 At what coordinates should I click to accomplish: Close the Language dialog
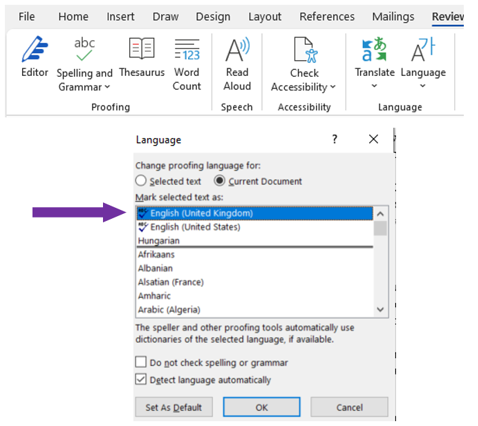point(373,139)
